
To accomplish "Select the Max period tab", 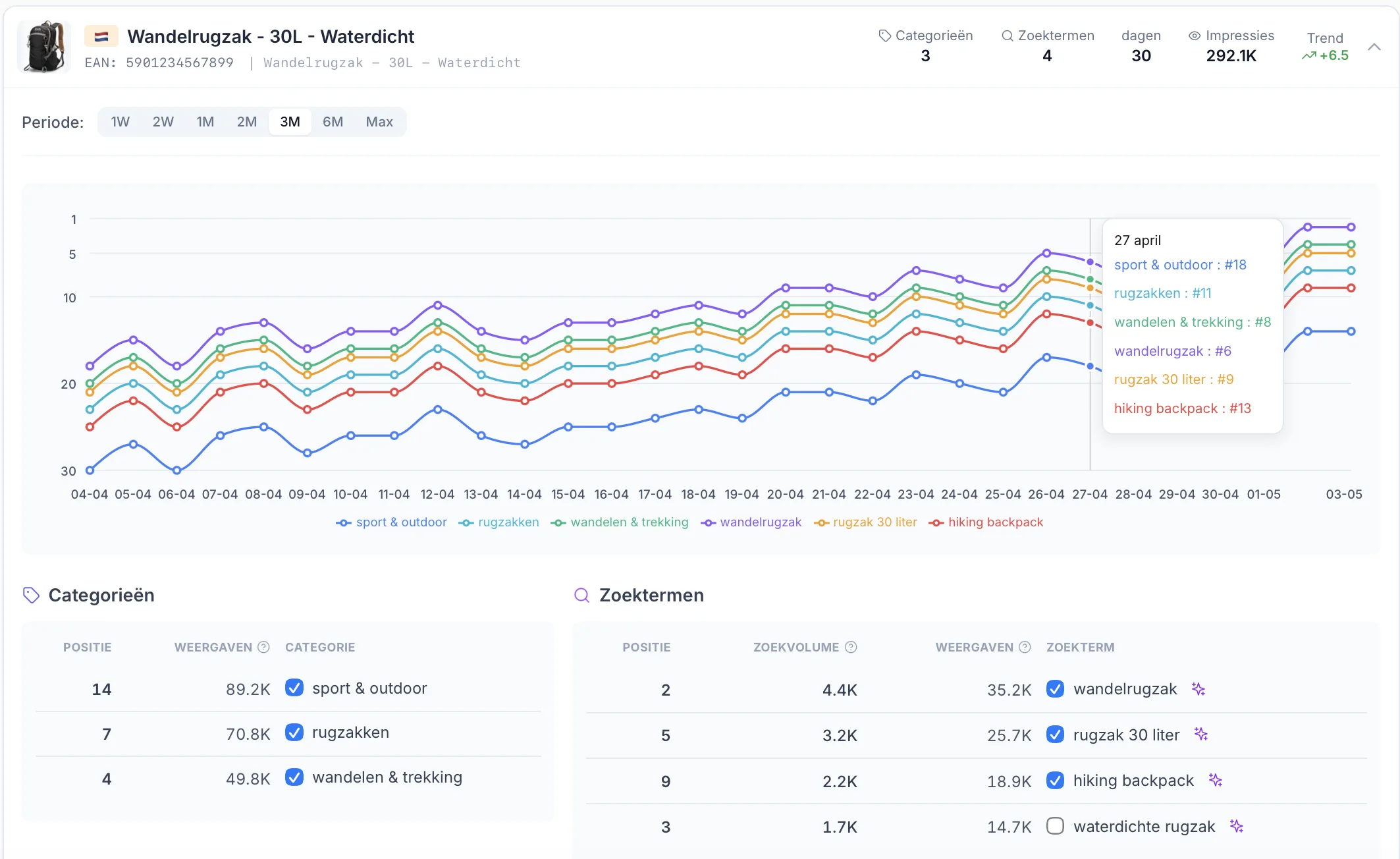I will tap(379, 122).
